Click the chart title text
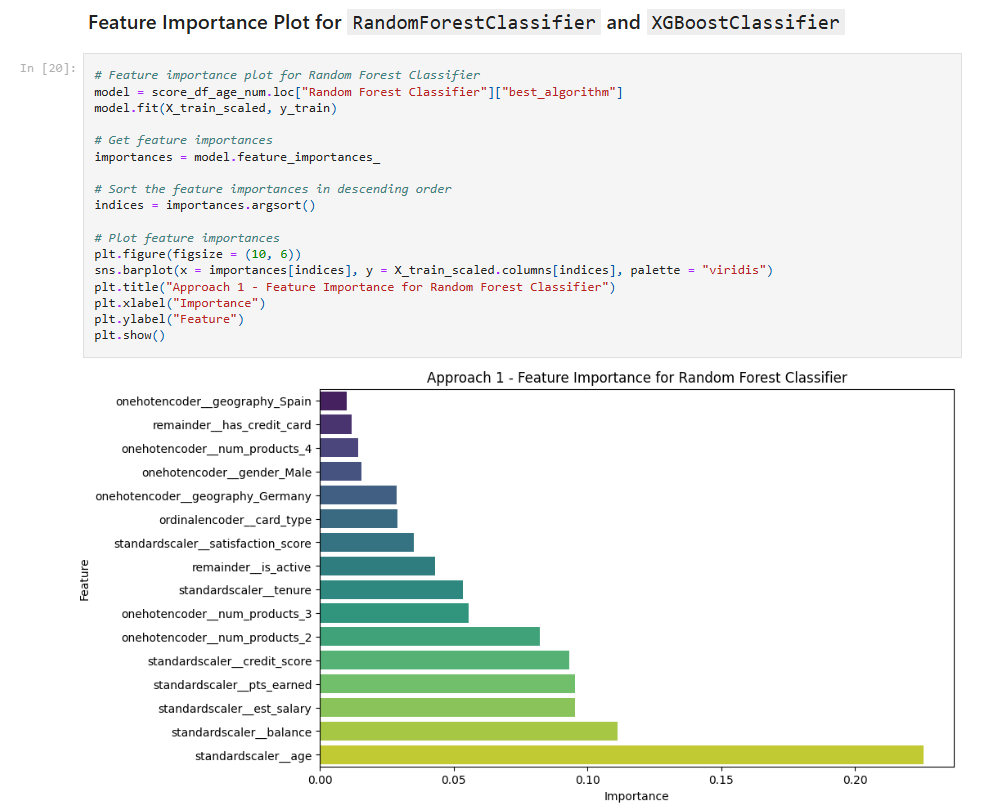This screenshot has height=812, width=985. 637,377
